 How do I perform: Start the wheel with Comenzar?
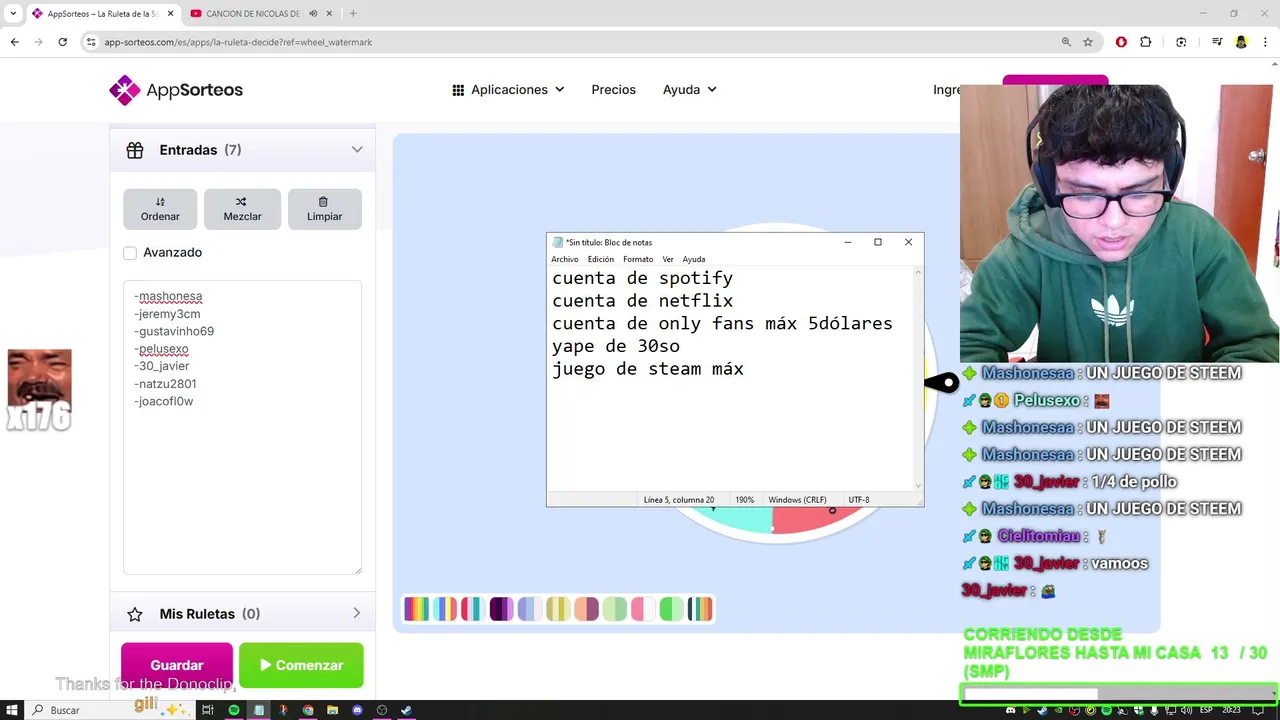point(301,665)
